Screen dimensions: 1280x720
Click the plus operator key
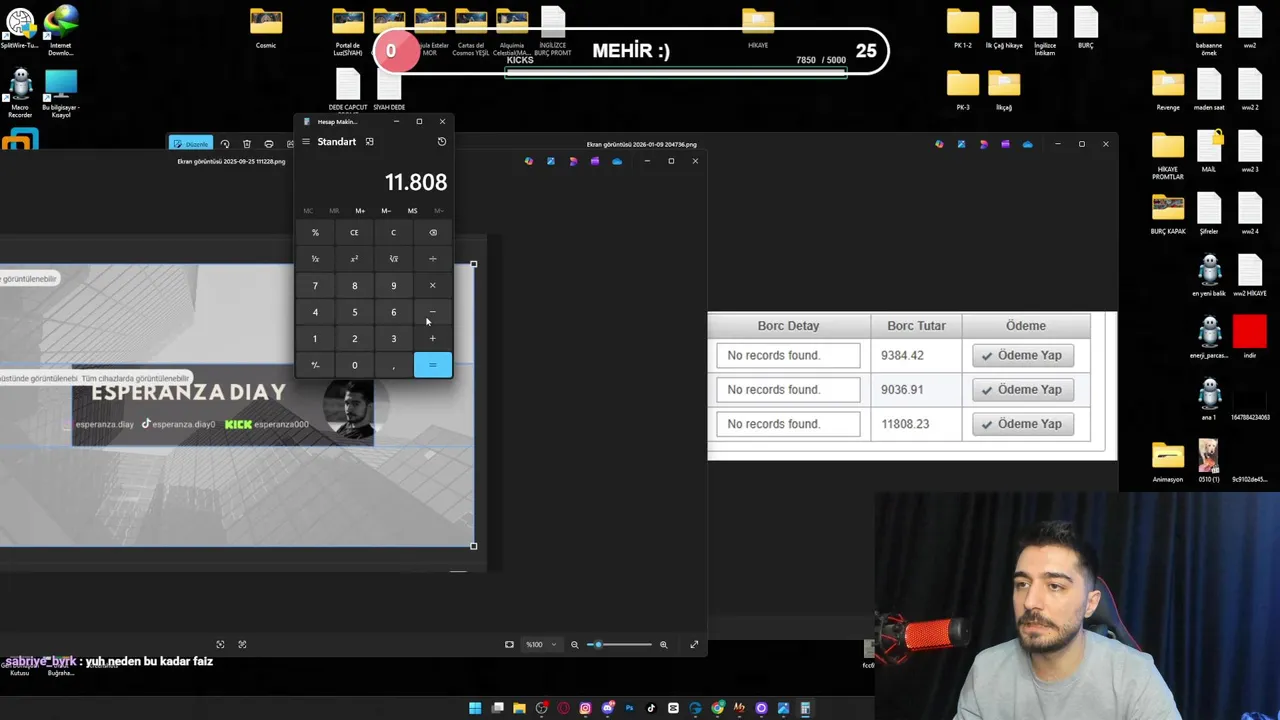point(433,339)
